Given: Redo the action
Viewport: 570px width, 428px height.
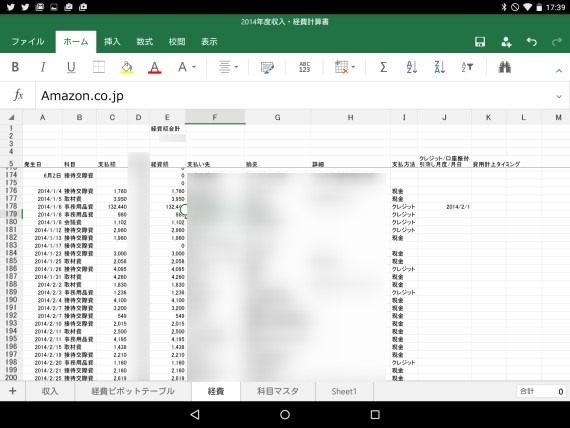Looking at the screenshot, I should click(557, 42).
